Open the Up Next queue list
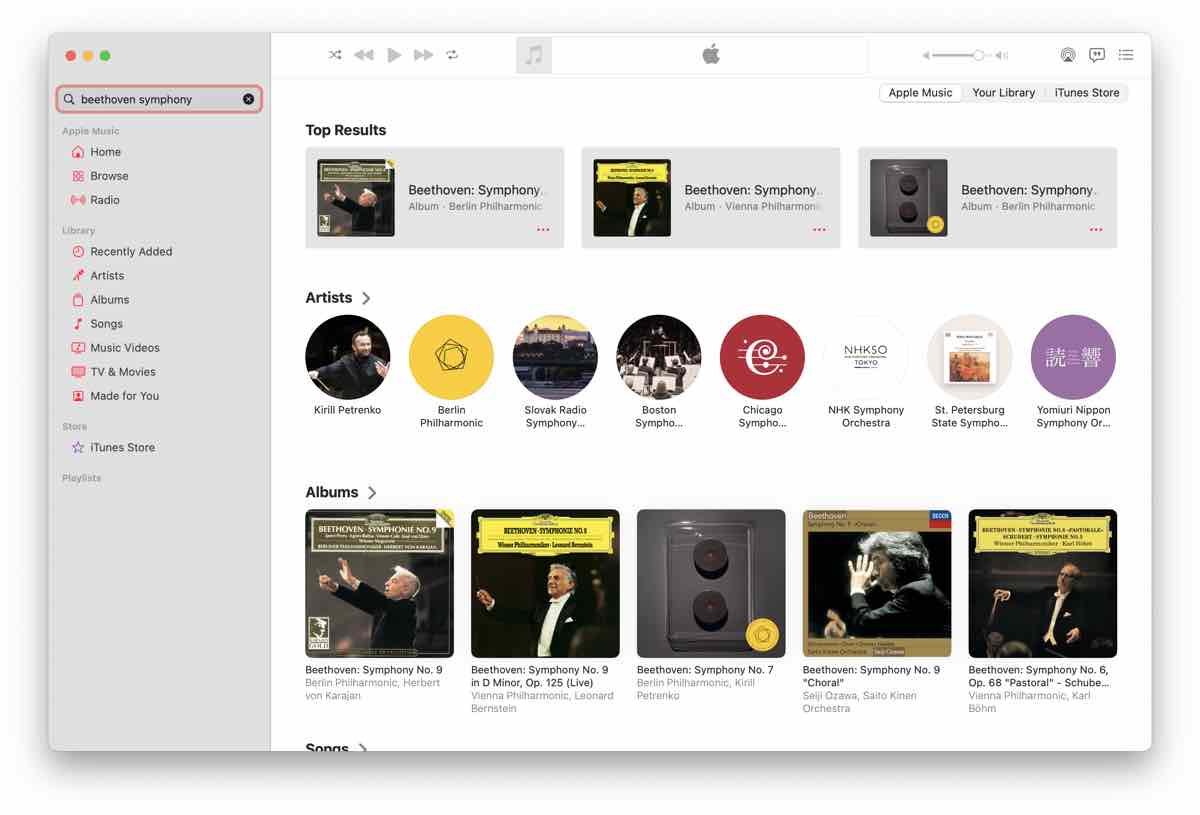The width and height of the screenshot is (1200, 815). click(x=1126, y=55)
